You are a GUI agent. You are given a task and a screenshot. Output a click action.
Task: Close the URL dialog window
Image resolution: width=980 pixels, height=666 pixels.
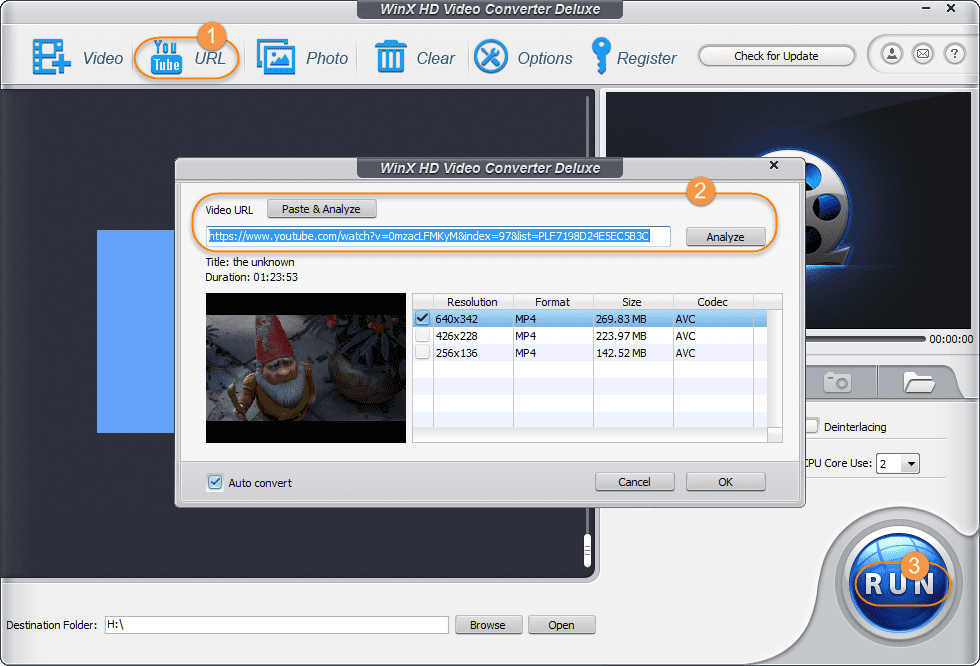click(x=774, y=165)
